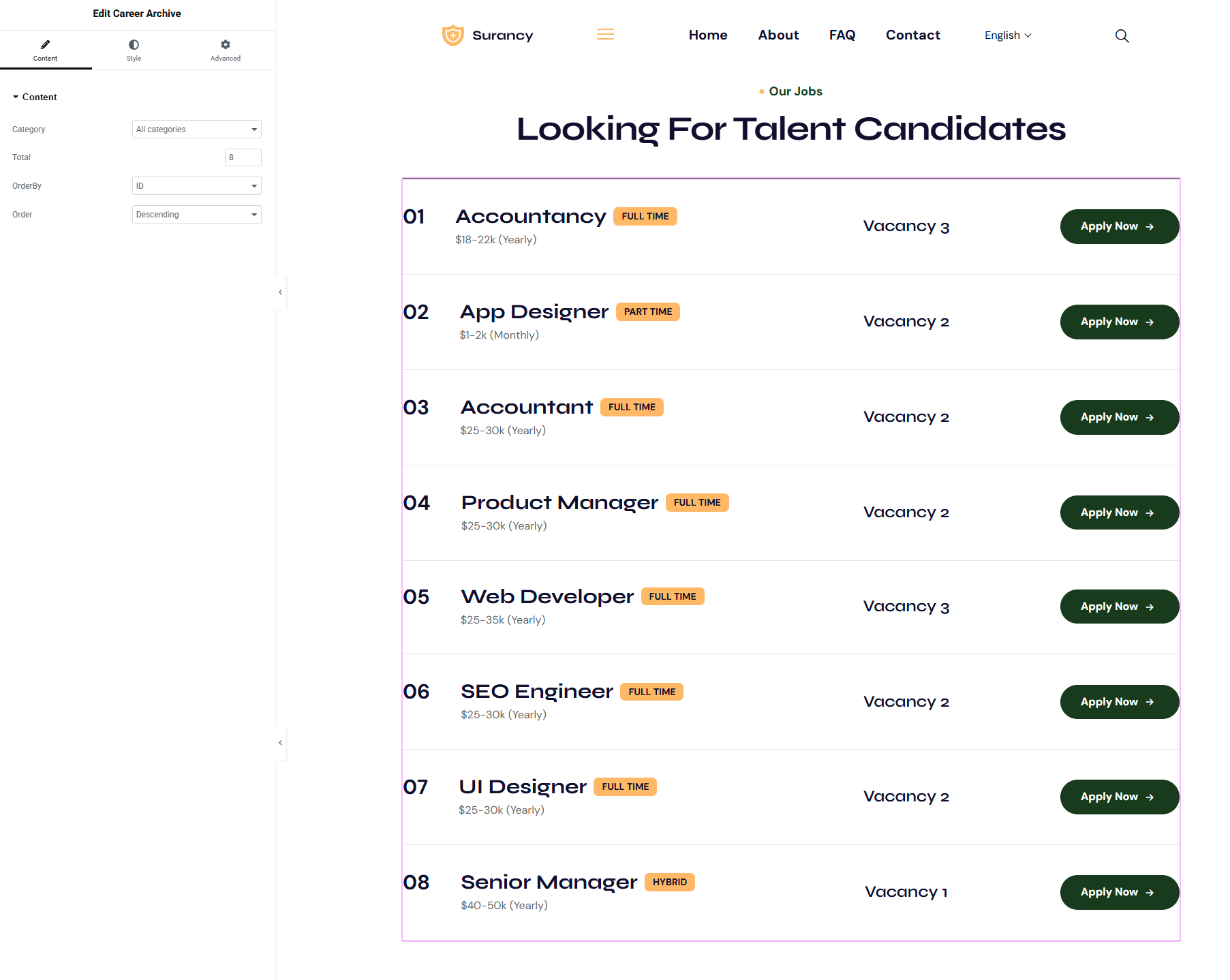1230x980 pixels.
Task: Open the App Designer job title
Action: pyautogui.click(x=534, y=312)
